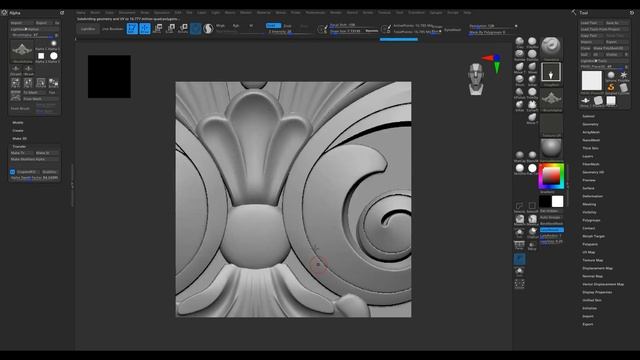Select the white main color swatch
This screenshot has height=360, width=640.
[558, 201]
